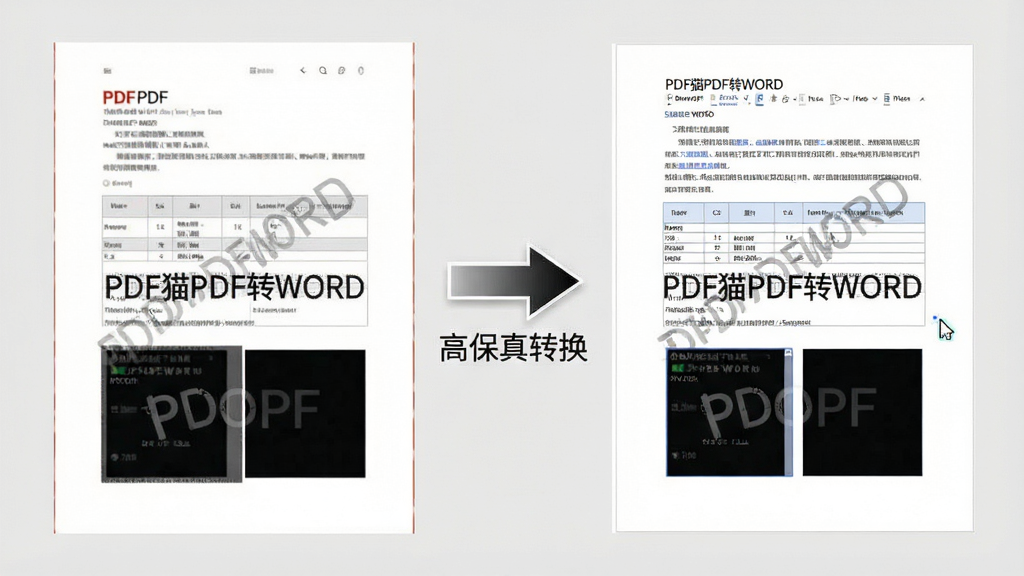Select the radio circle above the PDF table
This screenshot has width=1024, height=576.
tap(106, 183)
